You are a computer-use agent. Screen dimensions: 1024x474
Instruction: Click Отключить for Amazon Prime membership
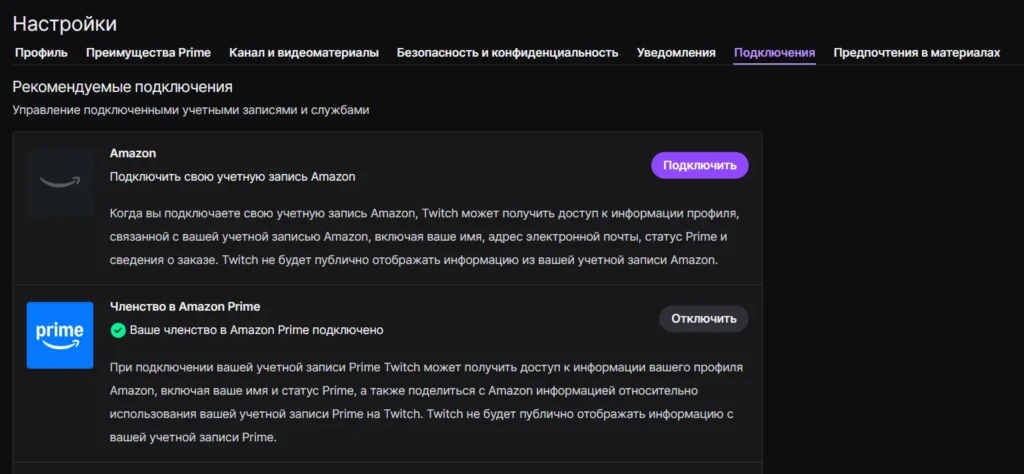tap(703, 319)
